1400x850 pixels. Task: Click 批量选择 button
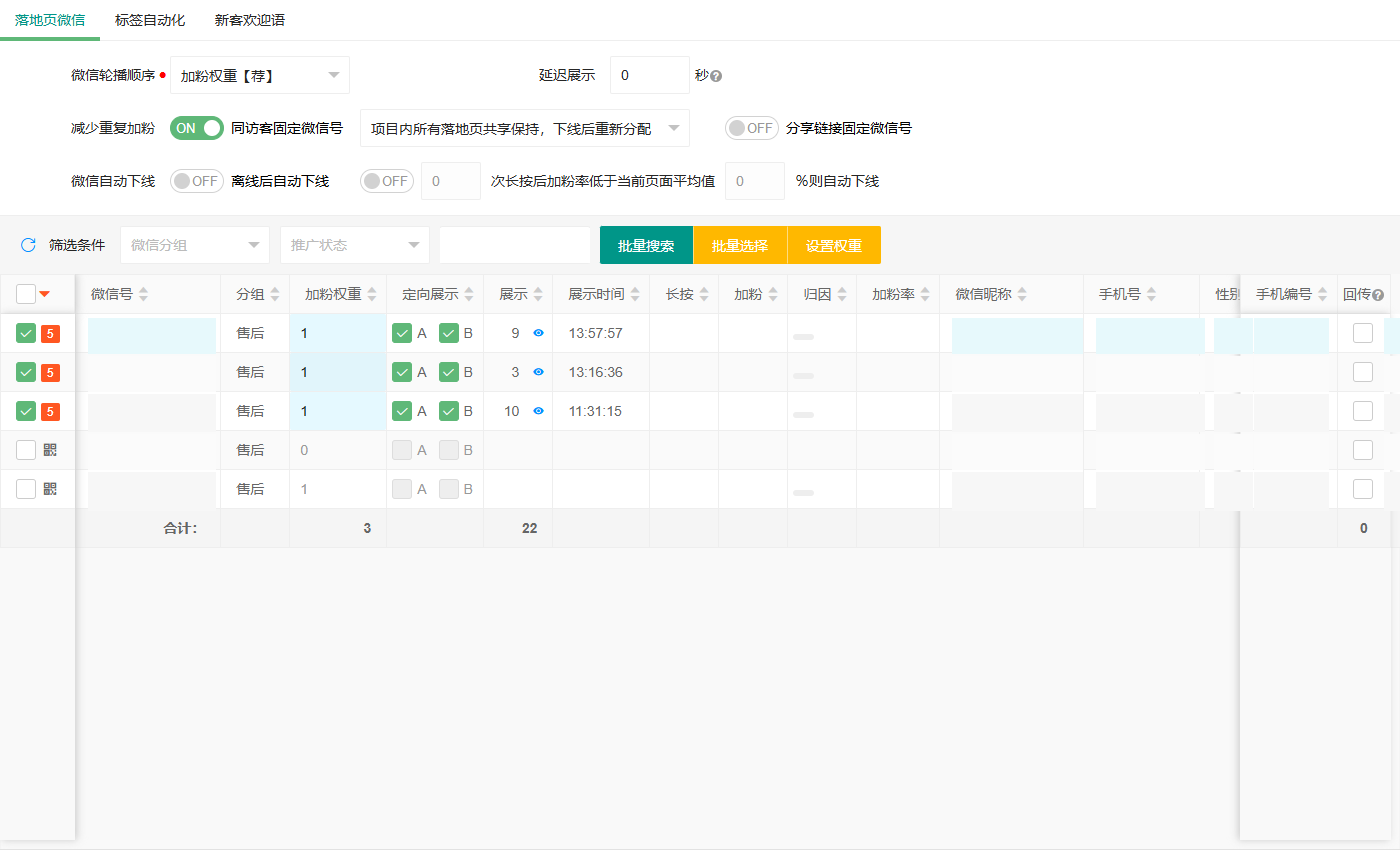tap(740, 245)
